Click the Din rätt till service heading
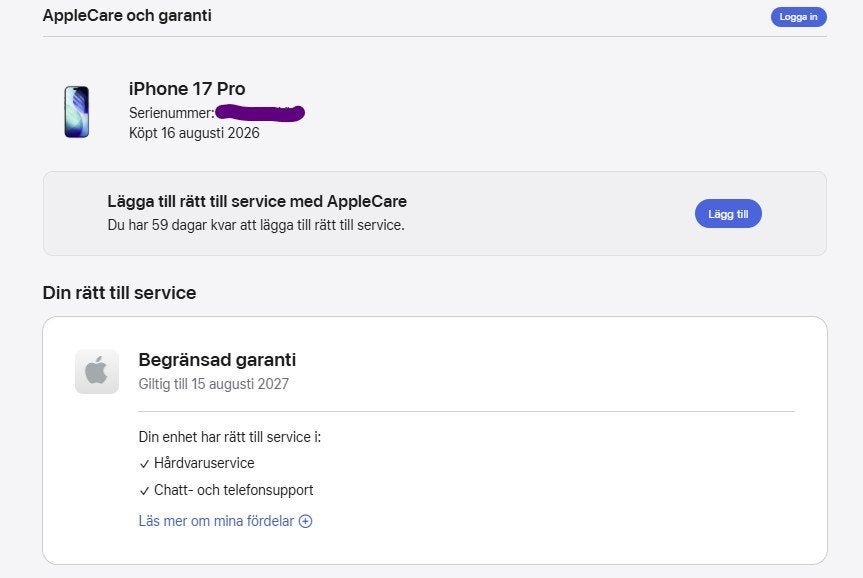This screenshot has width=863, height=578. 119,293
